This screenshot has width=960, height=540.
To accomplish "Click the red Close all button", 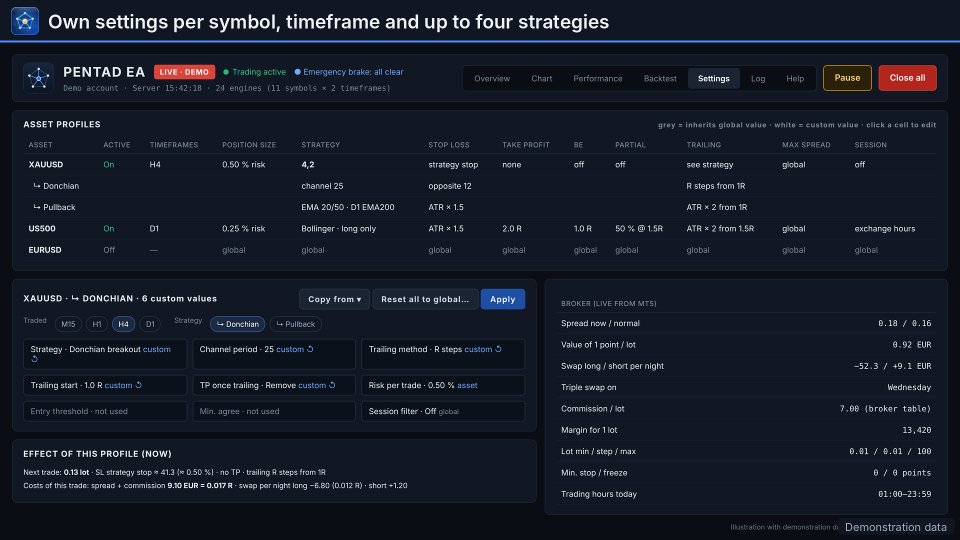I will [x=907, y=78].
